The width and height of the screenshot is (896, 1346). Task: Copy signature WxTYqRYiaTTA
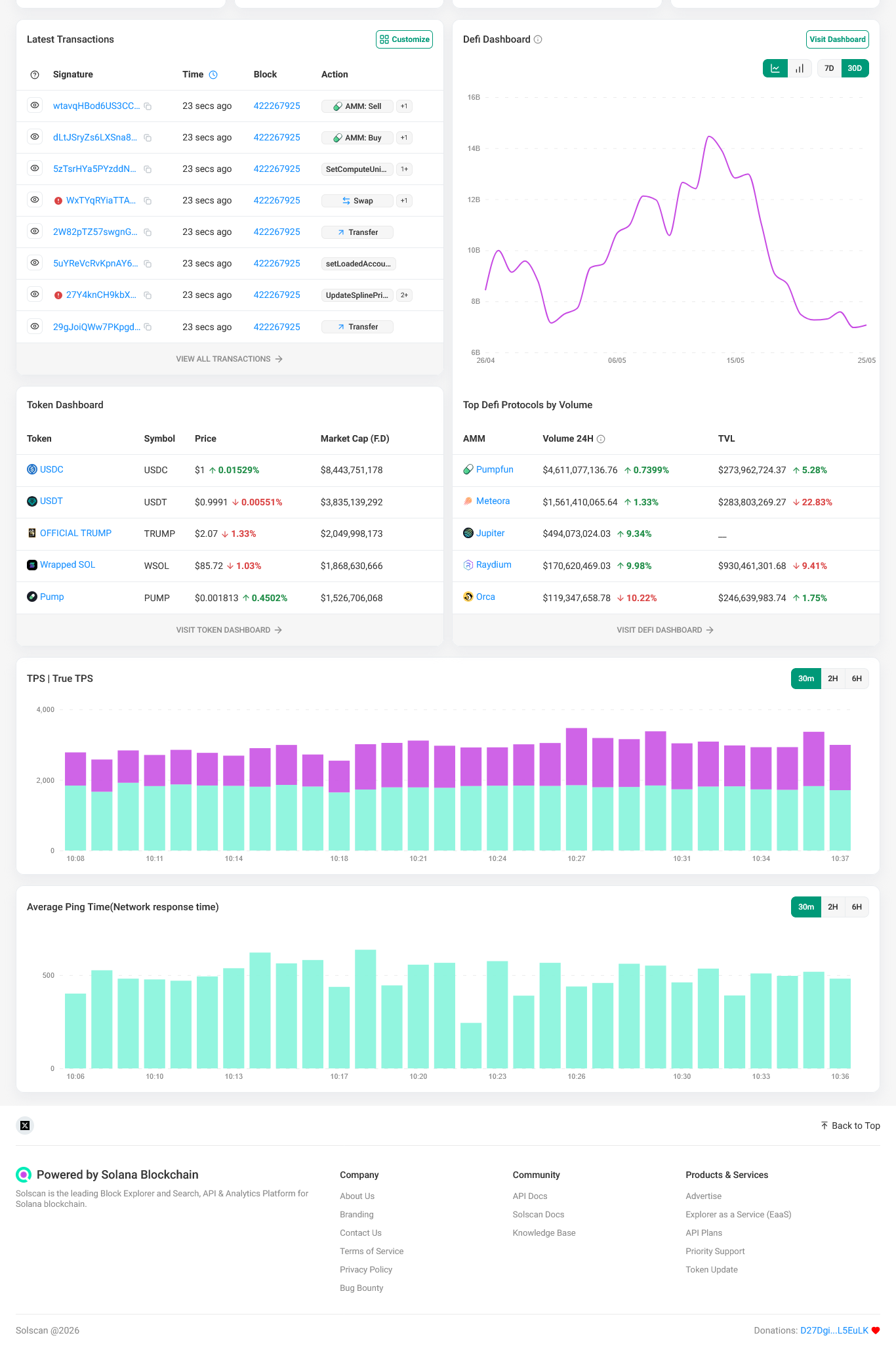[148, 201]
